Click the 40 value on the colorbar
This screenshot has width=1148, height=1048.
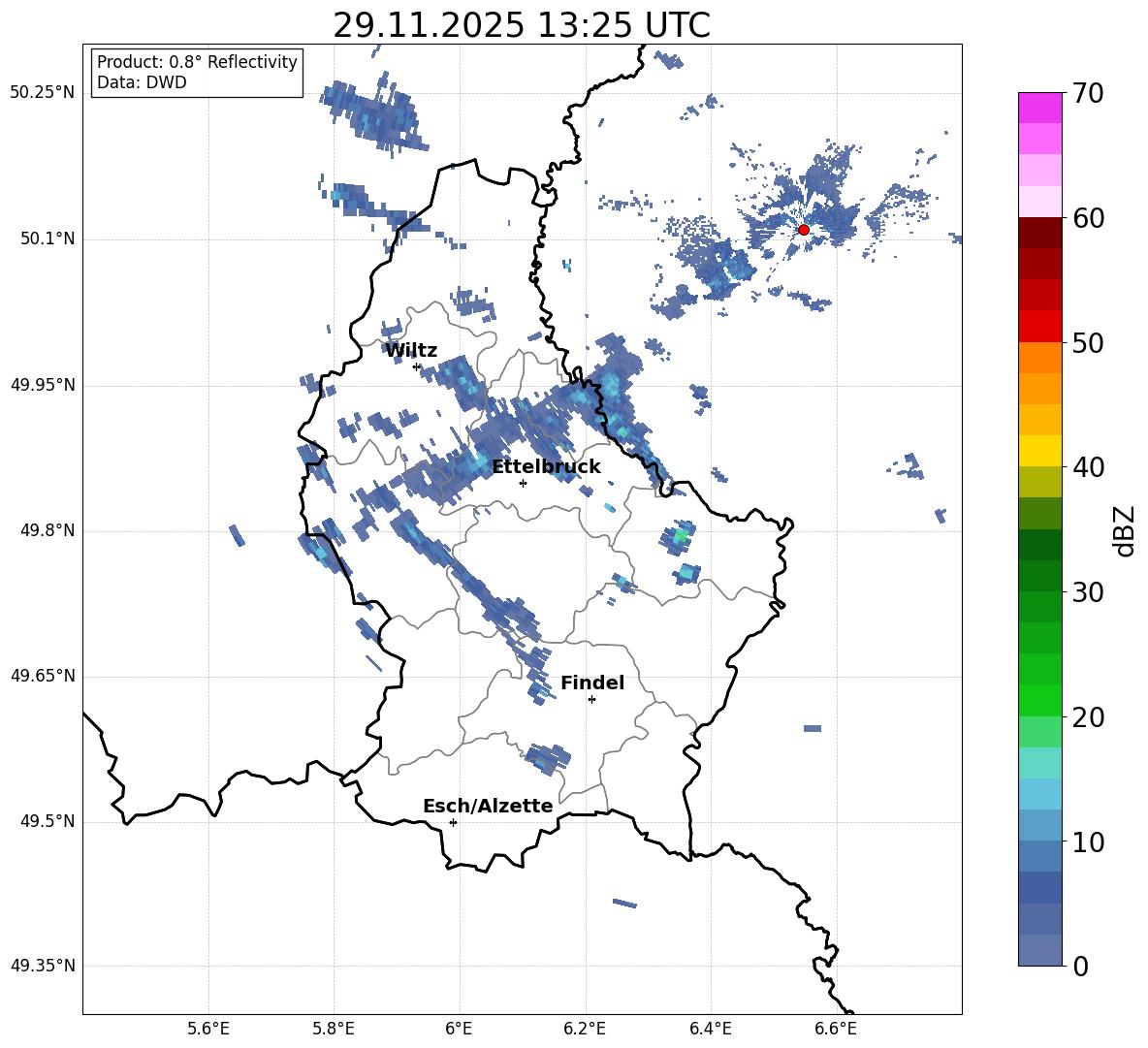(x=1088, y=467)
